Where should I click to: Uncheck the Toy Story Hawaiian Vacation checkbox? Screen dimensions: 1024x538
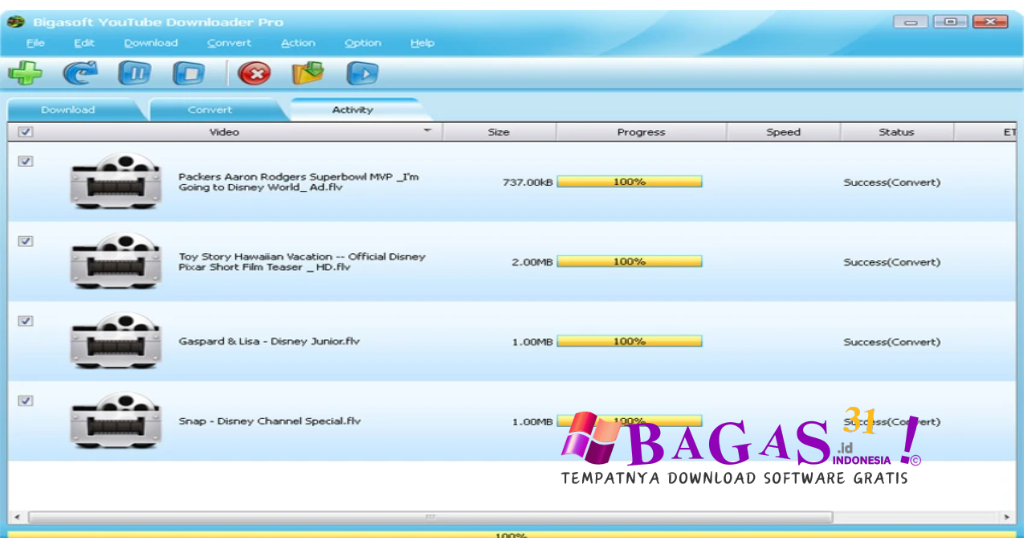tap(25, 241)
